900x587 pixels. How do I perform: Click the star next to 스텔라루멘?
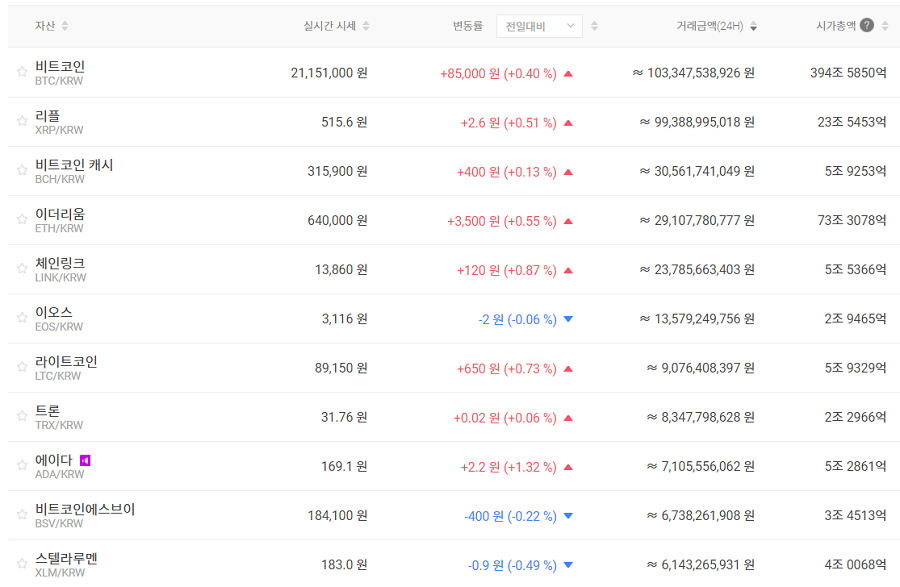point(22,564)
